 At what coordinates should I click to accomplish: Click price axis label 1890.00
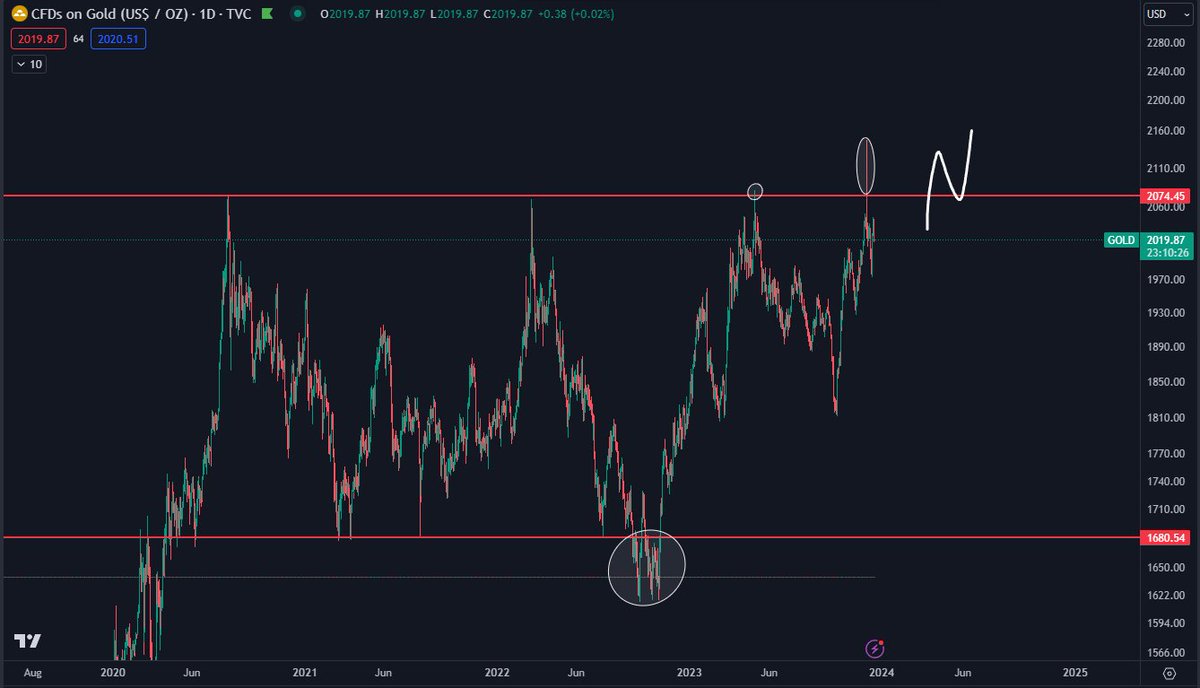pyautogui.click(x=1166, y=348)
